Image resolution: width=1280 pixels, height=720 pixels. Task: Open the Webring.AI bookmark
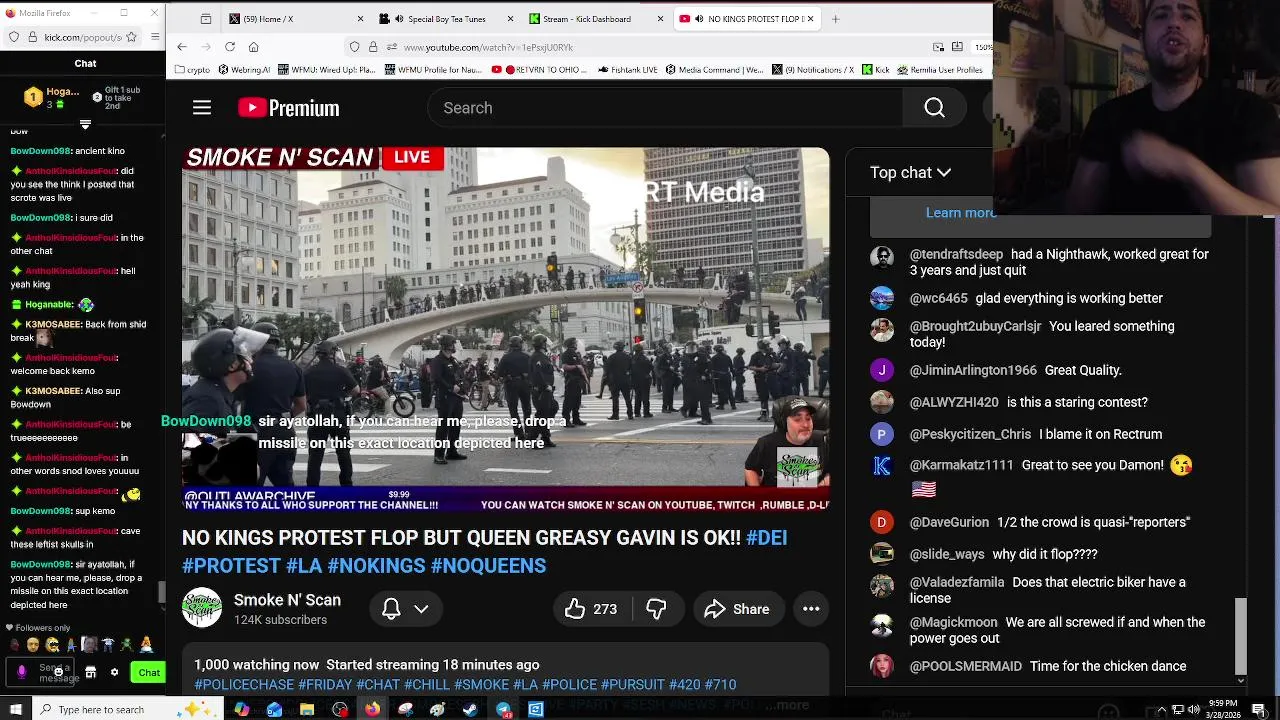click(245, 70)
